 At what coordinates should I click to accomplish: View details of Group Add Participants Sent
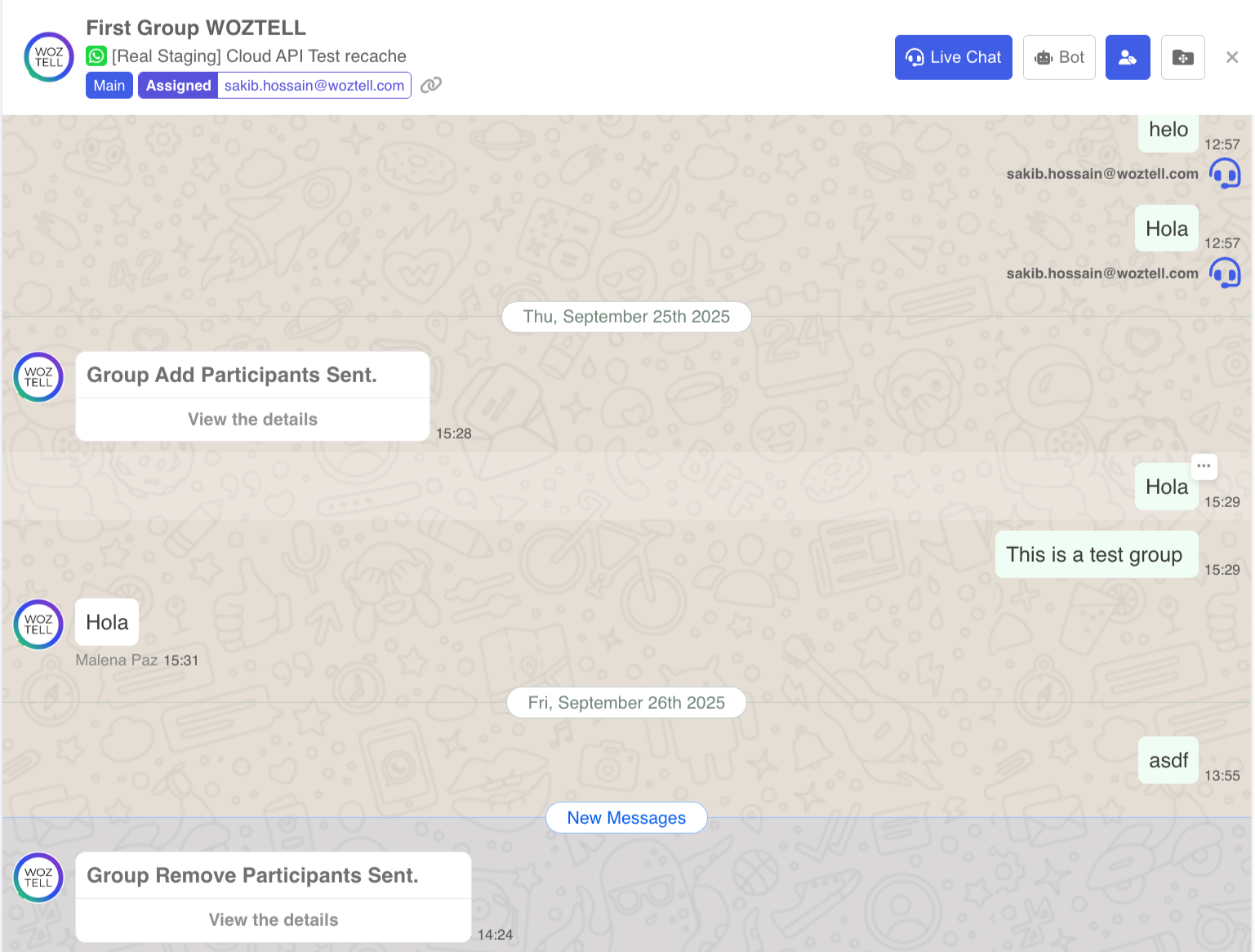pos(252,420)
